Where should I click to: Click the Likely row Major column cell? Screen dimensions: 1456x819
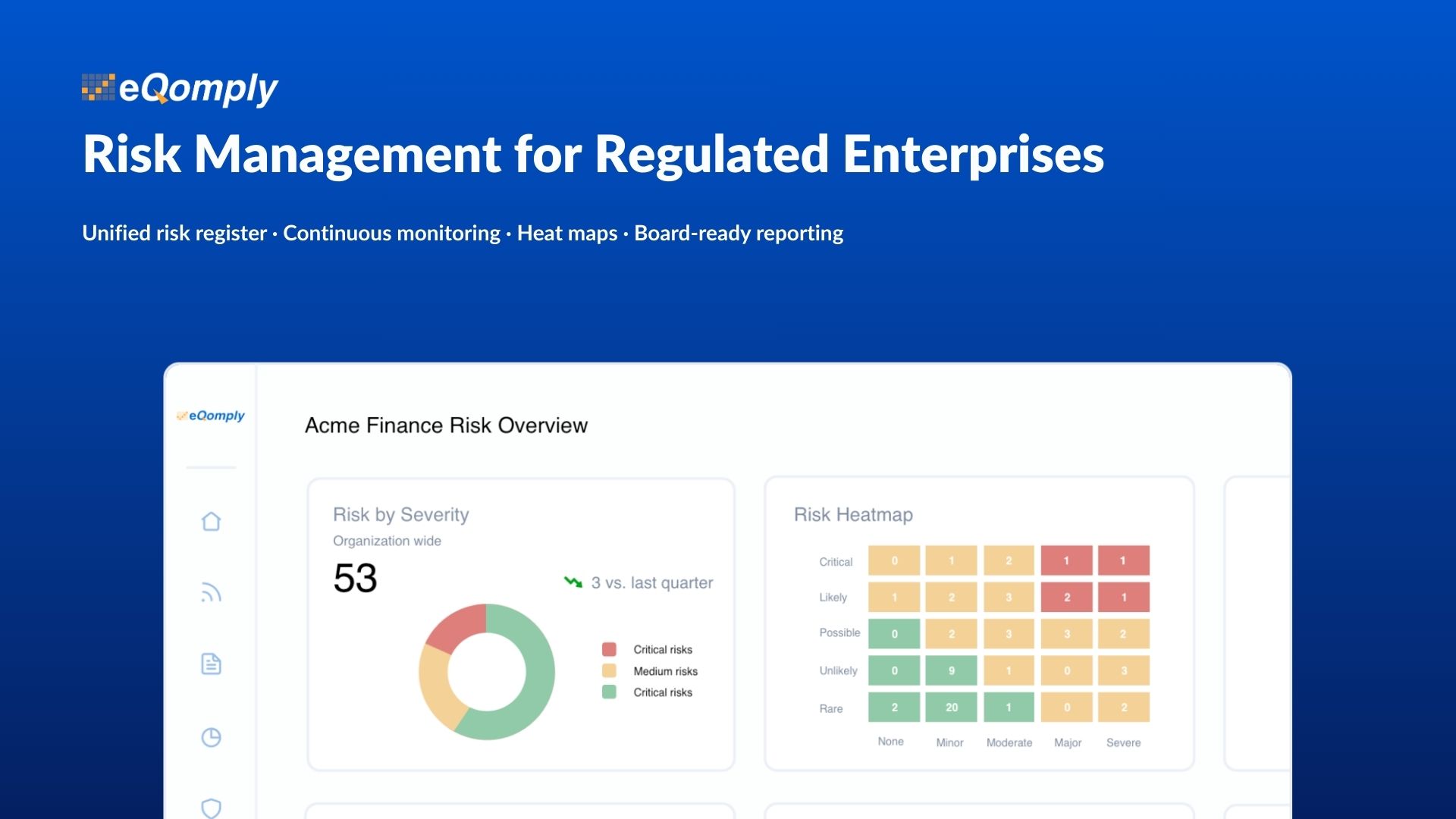1066,597
